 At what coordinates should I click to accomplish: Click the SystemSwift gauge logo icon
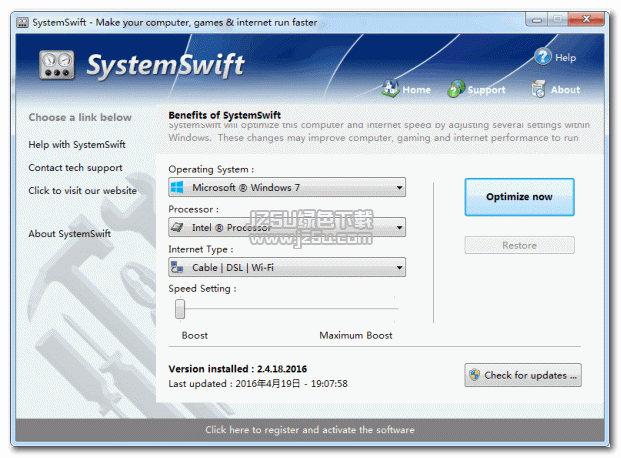tap(57, 65)
